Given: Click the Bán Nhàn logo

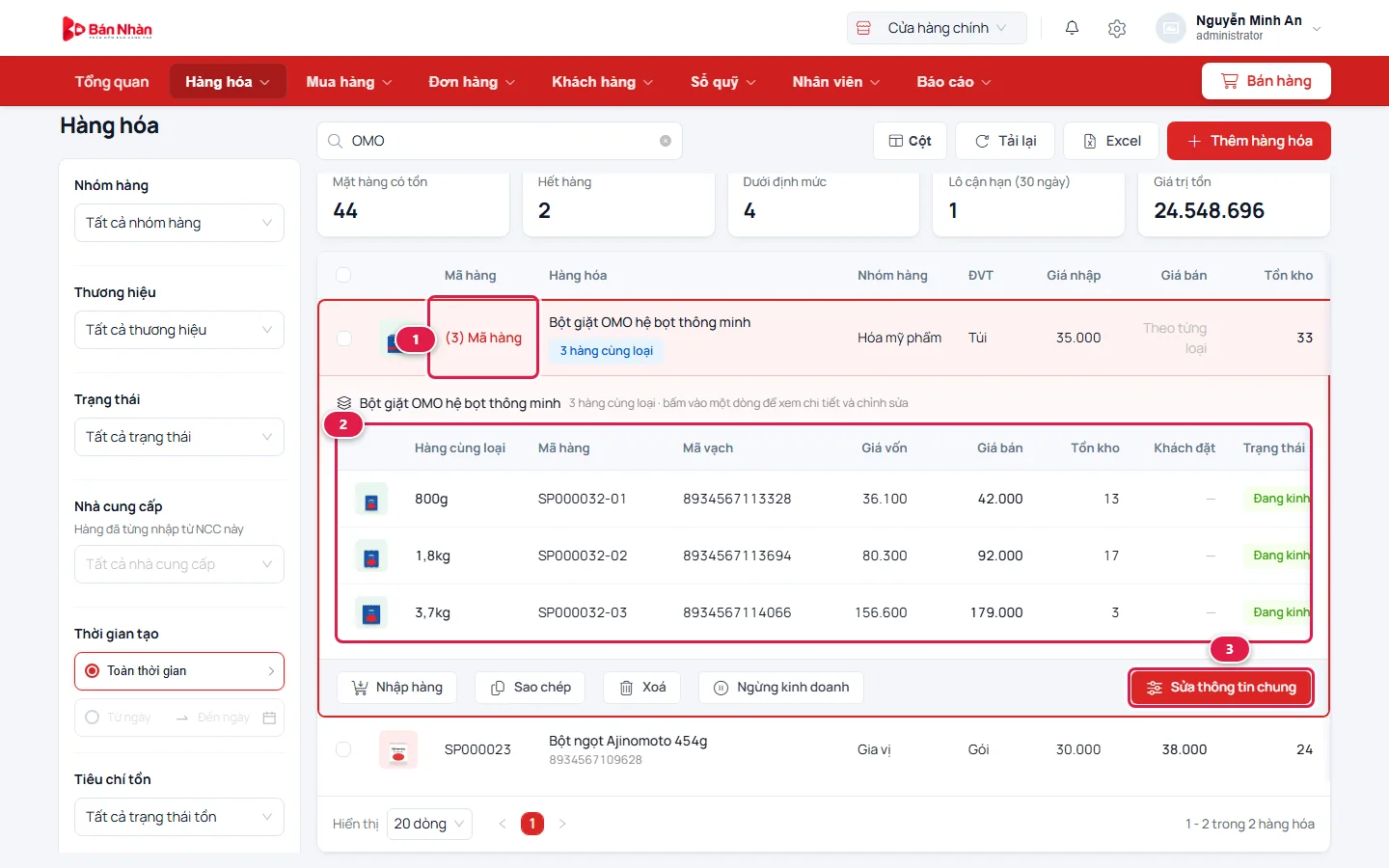Looking at the screenshot, I should [x=107, y=29].
